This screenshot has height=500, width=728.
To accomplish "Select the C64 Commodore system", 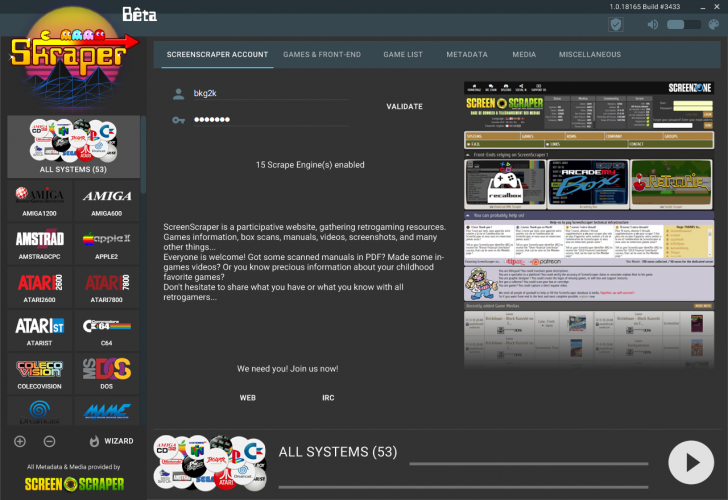I will click(106, 331).
